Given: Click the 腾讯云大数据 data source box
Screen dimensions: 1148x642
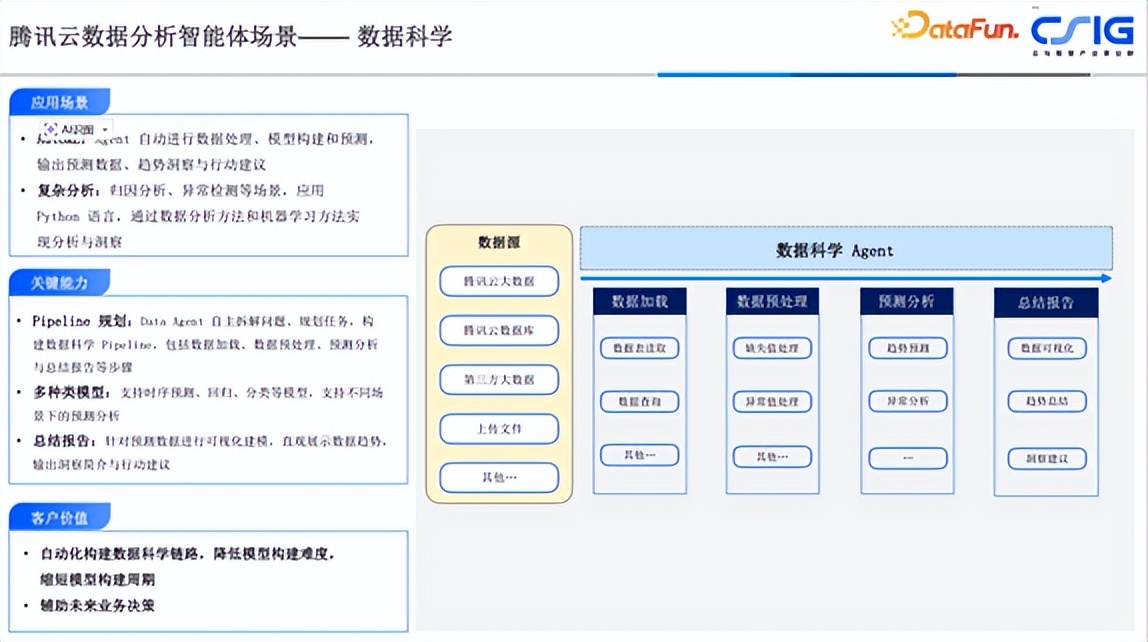Looking at the screenshot, I should click(x=499, y=281).
